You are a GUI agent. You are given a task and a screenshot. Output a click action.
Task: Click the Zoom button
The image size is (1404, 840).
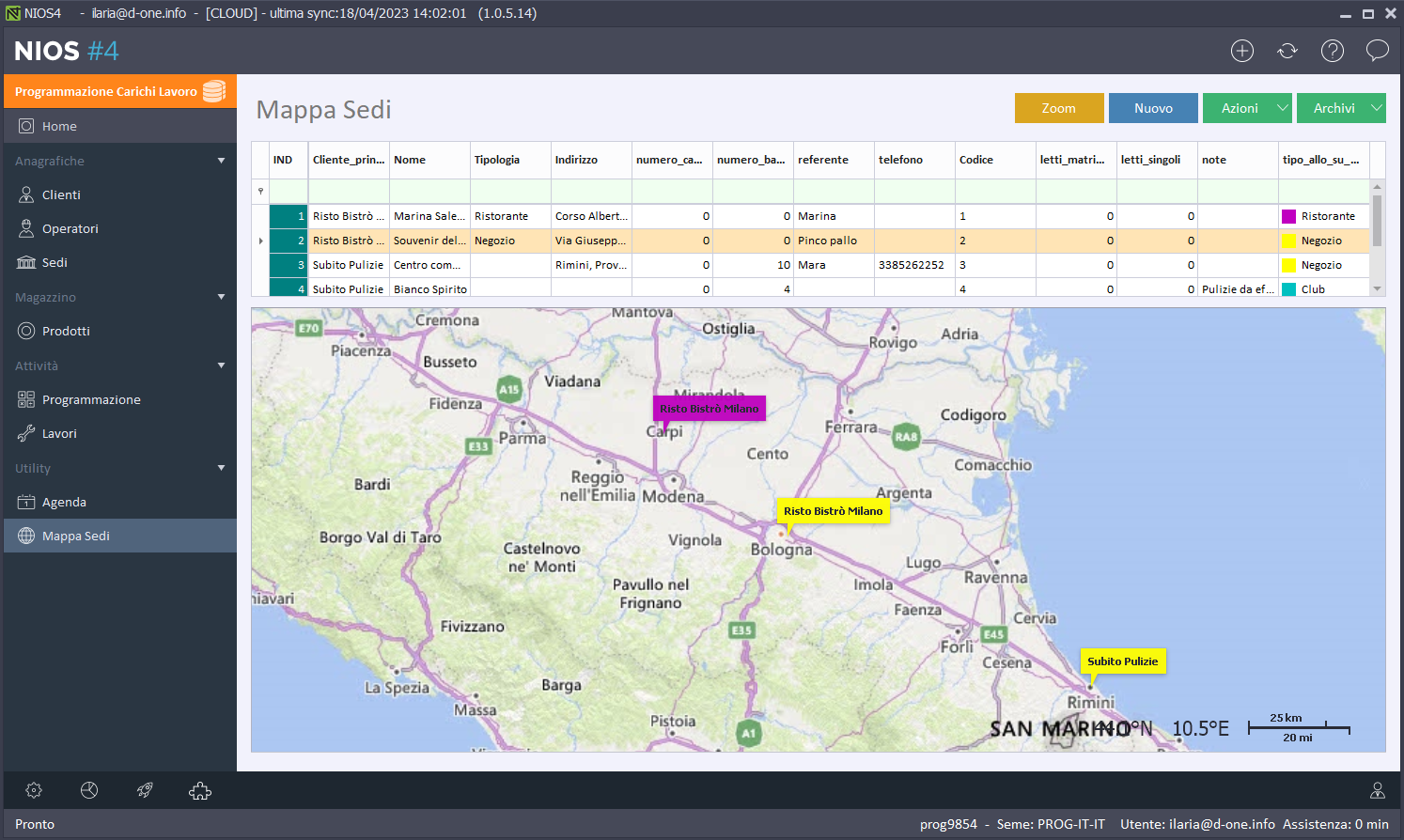(1058, 108)
